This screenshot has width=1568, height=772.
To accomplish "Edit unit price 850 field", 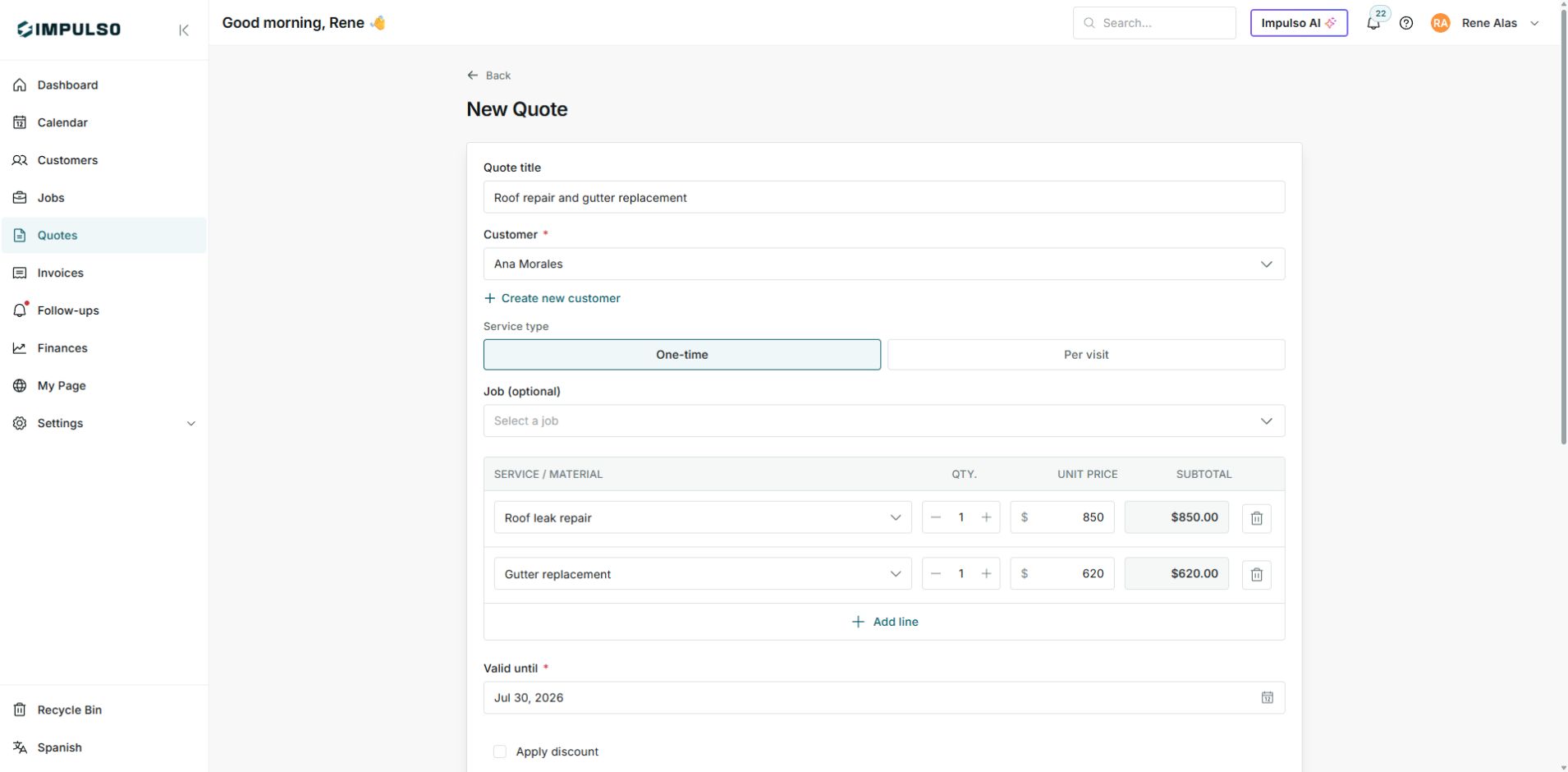I will pos(1062,517).
